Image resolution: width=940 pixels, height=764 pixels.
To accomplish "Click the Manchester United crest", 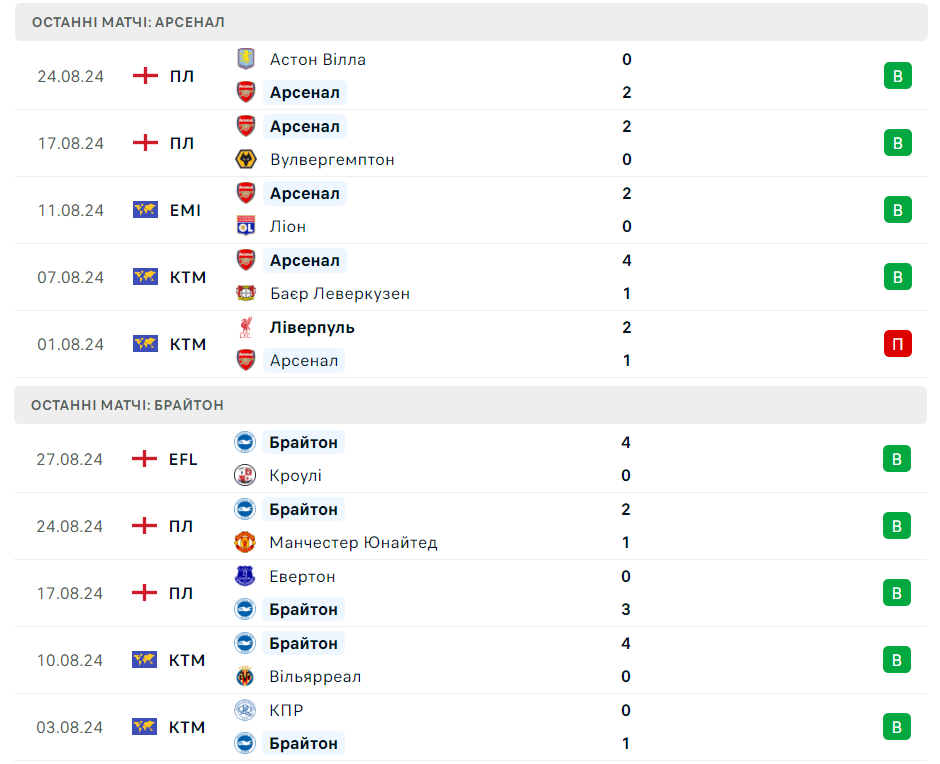I will coord(245,542).
